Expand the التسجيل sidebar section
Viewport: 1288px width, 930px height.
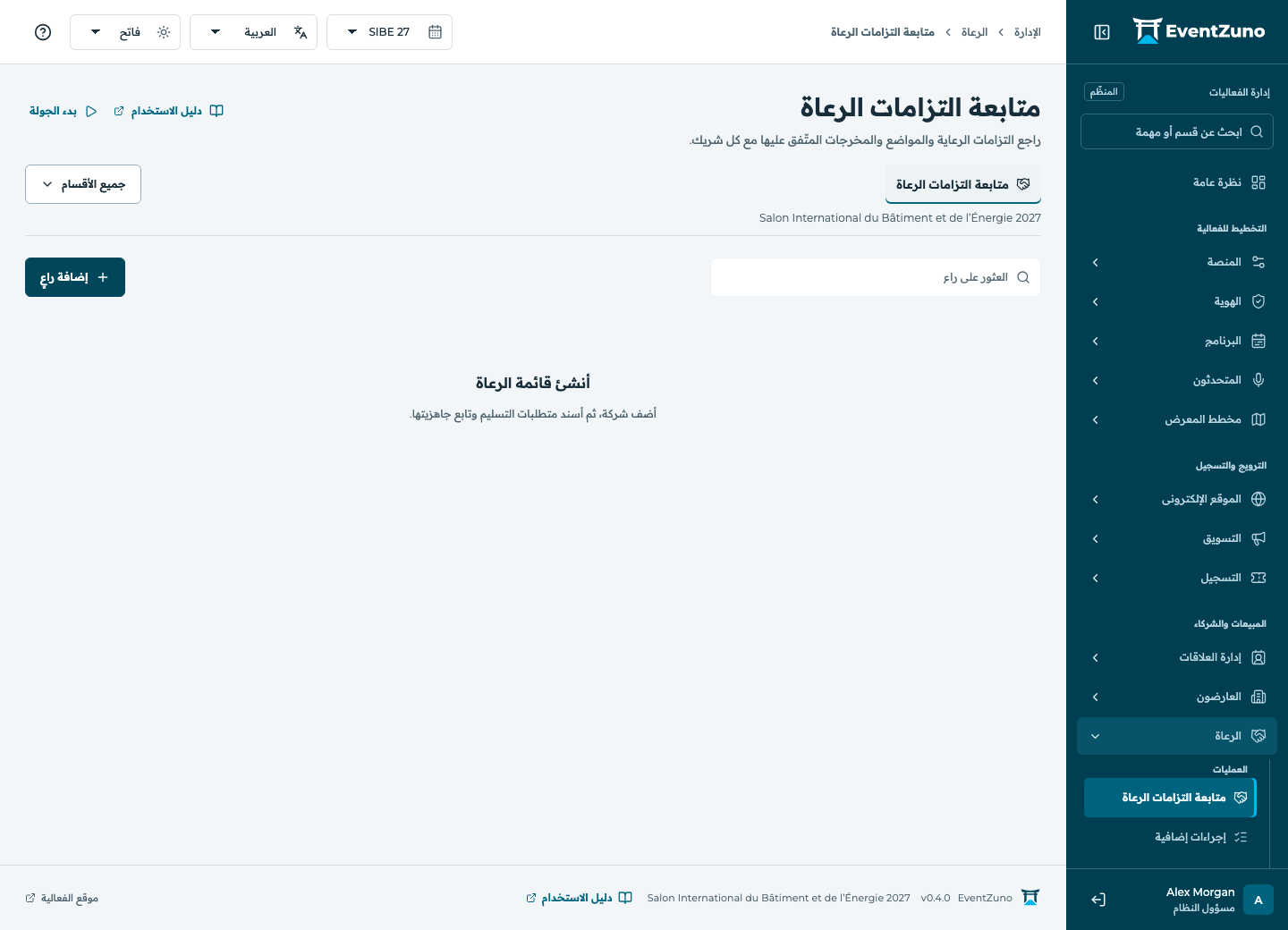coord(1177,578)
